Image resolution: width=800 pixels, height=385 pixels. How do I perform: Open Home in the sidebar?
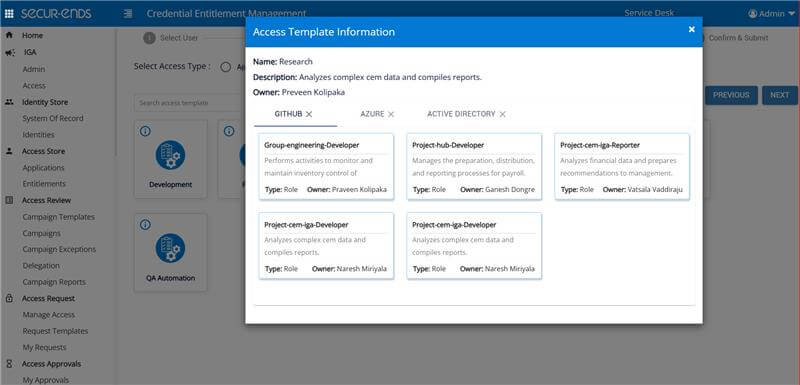32,36
